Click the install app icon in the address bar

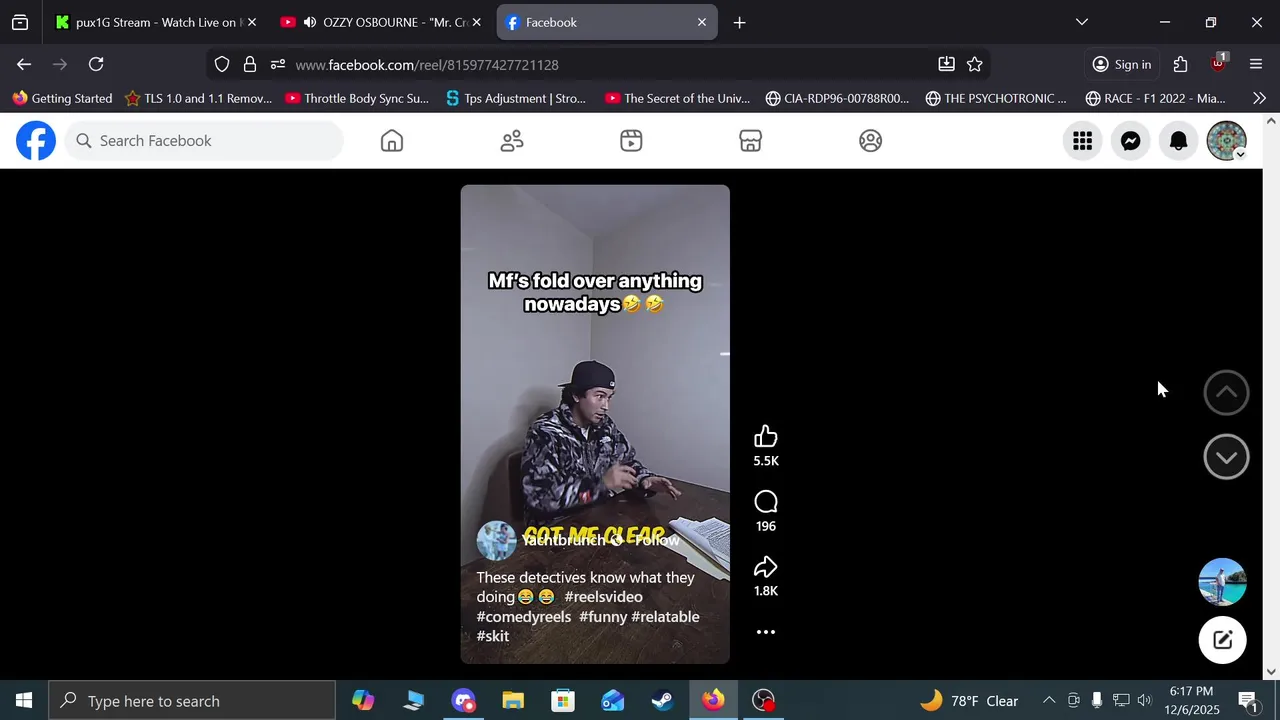click(946, 64)
